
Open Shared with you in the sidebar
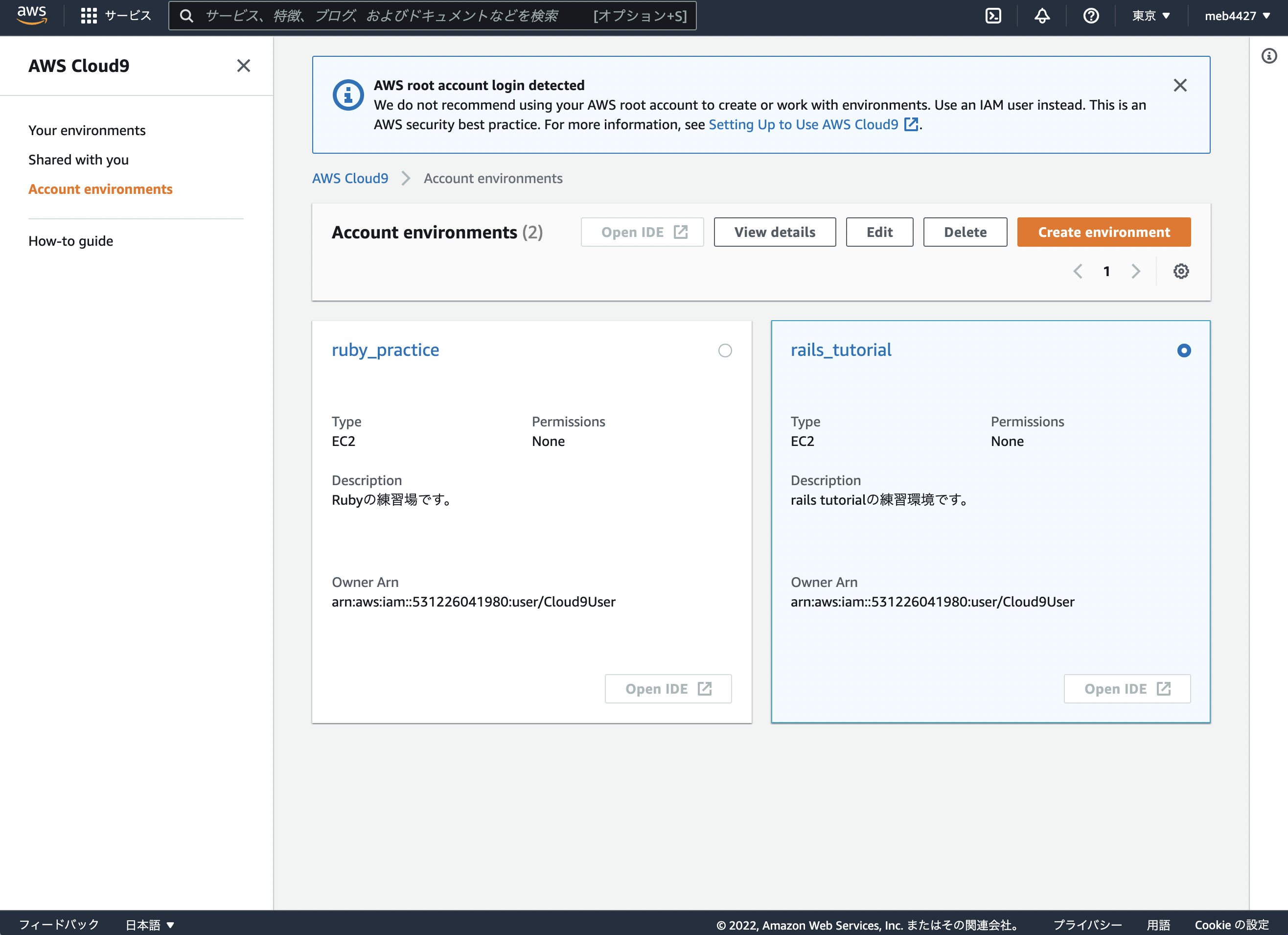click(x=78, y=160)
